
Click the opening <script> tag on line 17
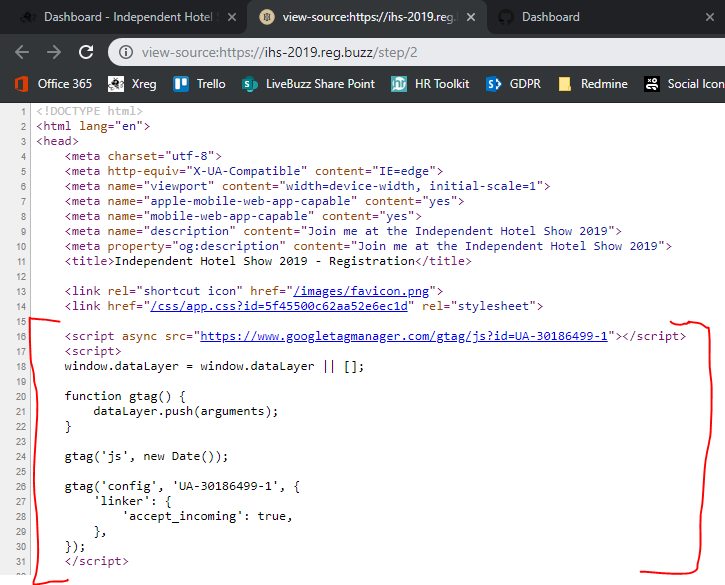[x=93, y=351]
